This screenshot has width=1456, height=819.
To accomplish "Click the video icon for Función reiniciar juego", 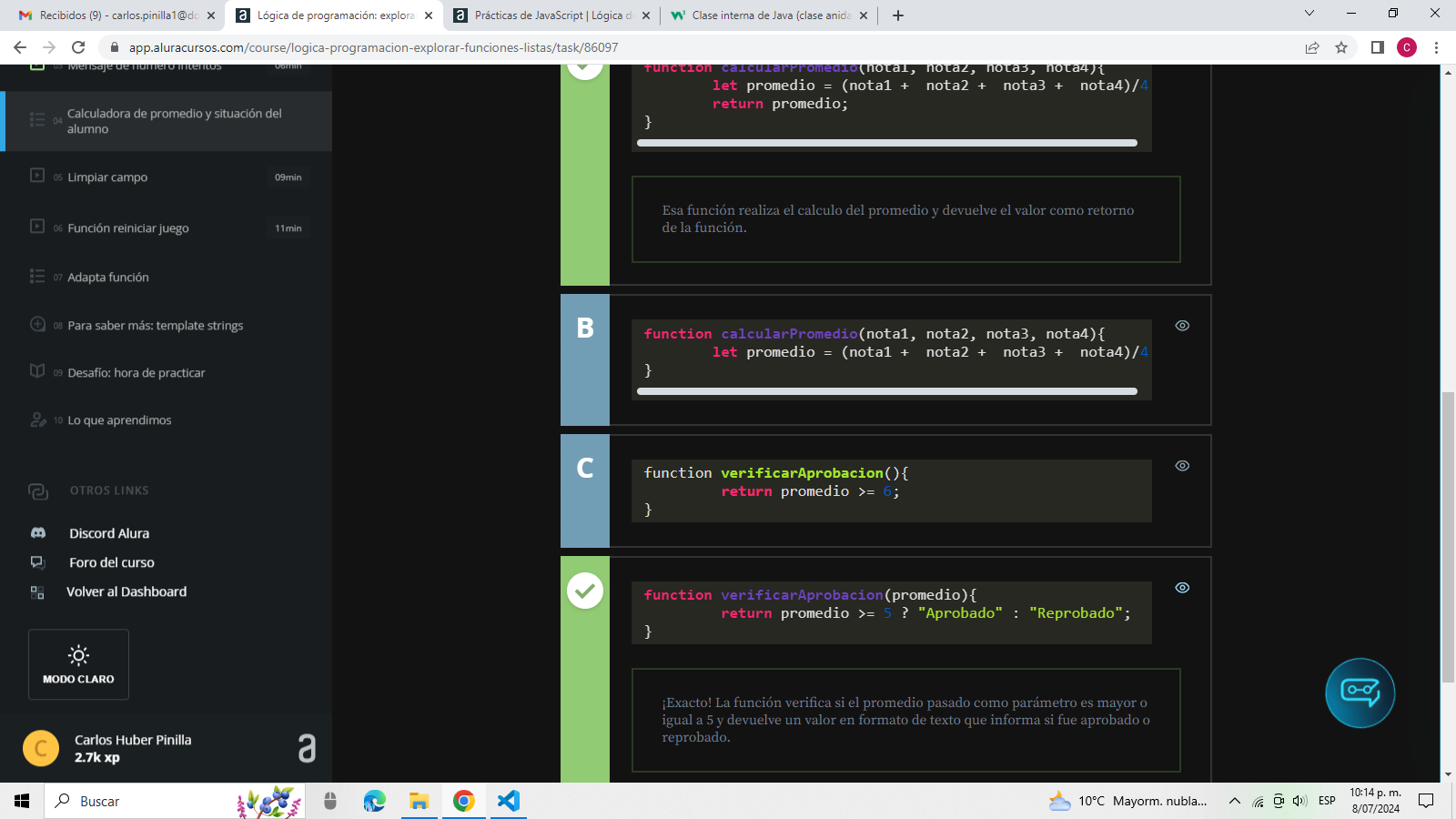I will coord(37,226).
